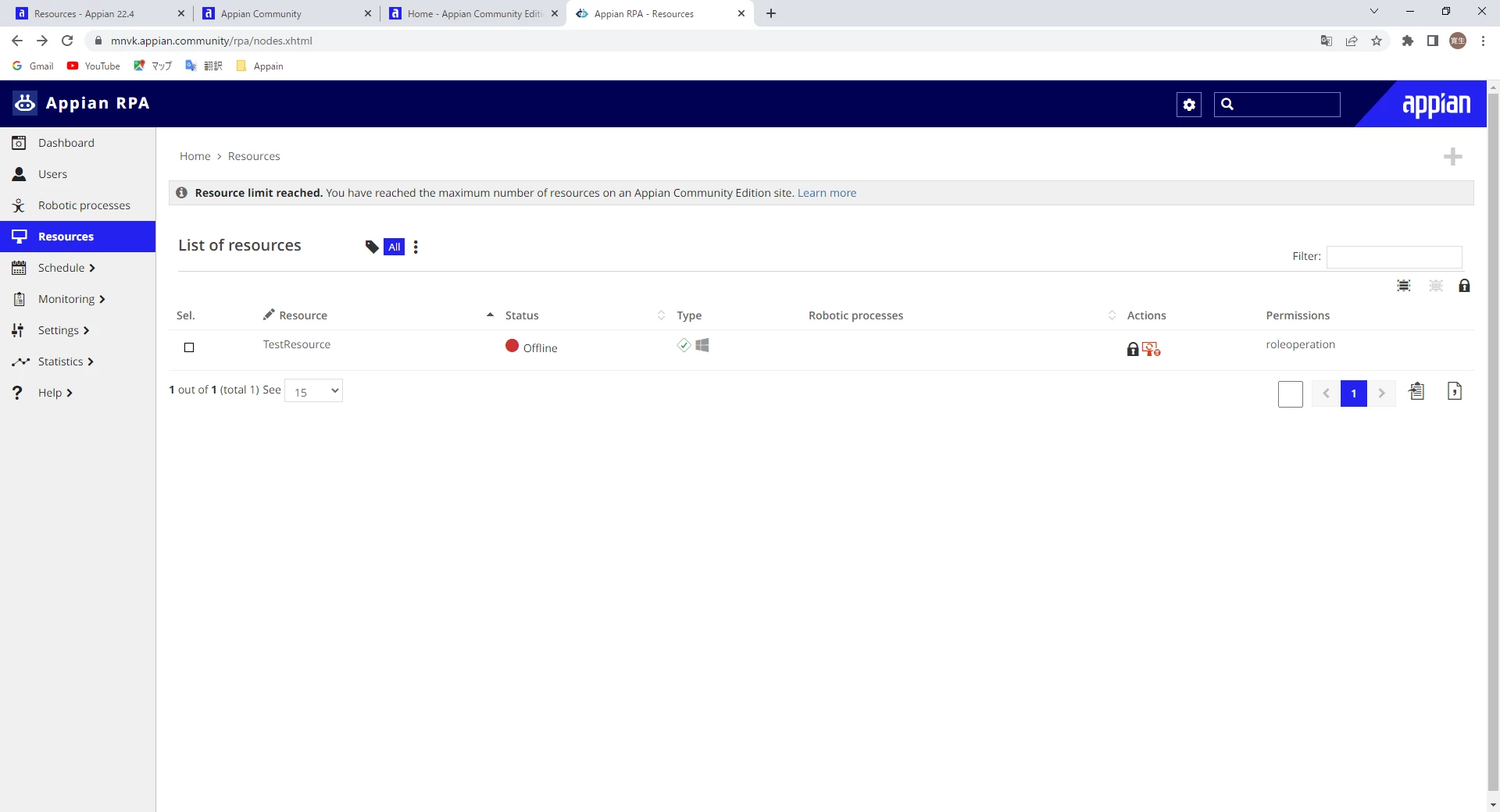Screen dimensions: 1500x812
Task: Sort by the Status column header
Action: point(522,315)
